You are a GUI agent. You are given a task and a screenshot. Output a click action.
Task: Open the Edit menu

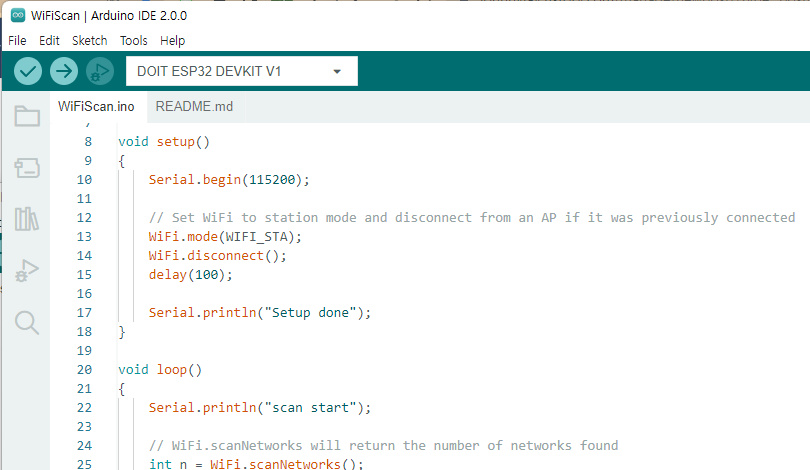[49, 40]
